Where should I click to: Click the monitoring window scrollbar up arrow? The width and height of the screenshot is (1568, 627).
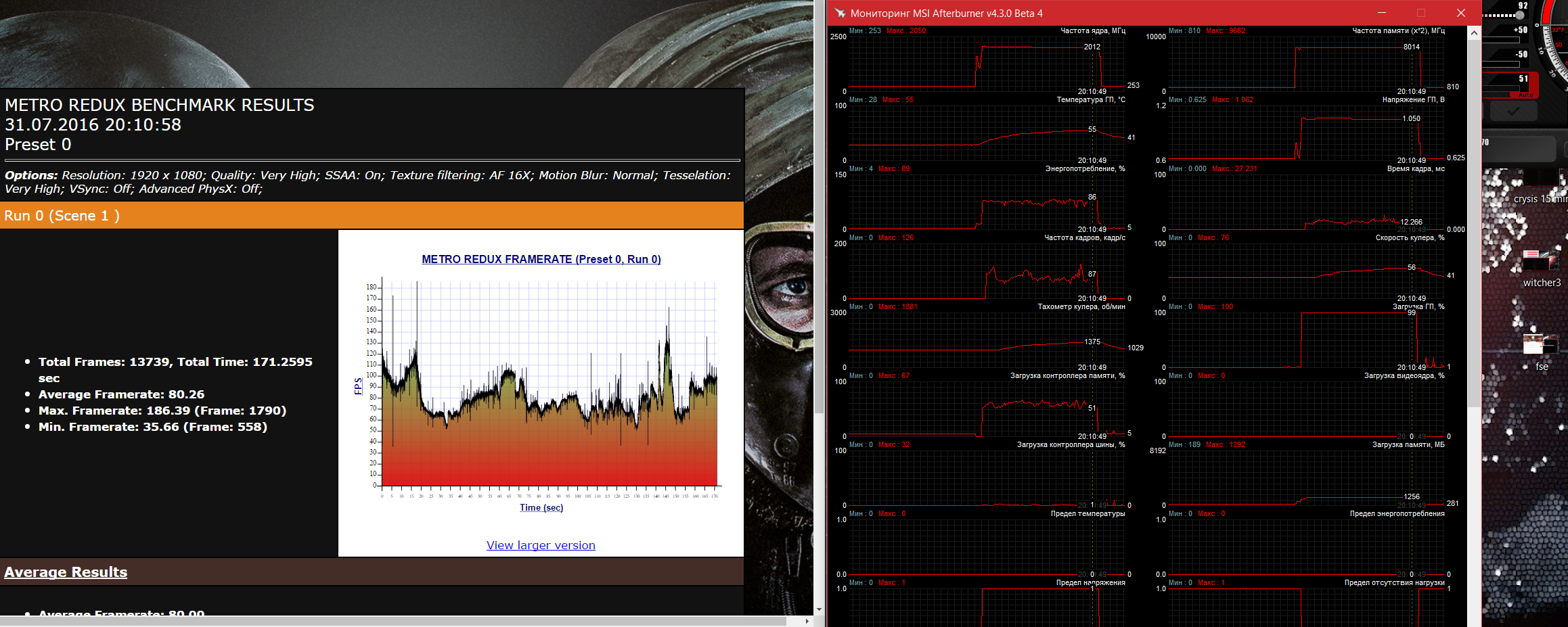pos(1474,32)
